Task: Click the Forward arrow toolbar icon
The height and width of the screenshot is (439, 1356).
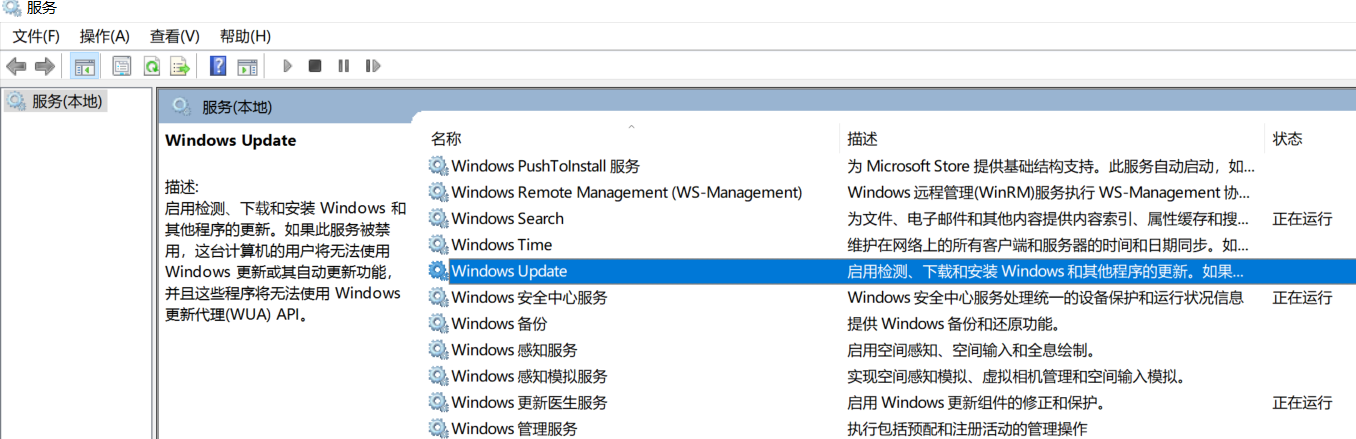Action: [x=44, y=66]
